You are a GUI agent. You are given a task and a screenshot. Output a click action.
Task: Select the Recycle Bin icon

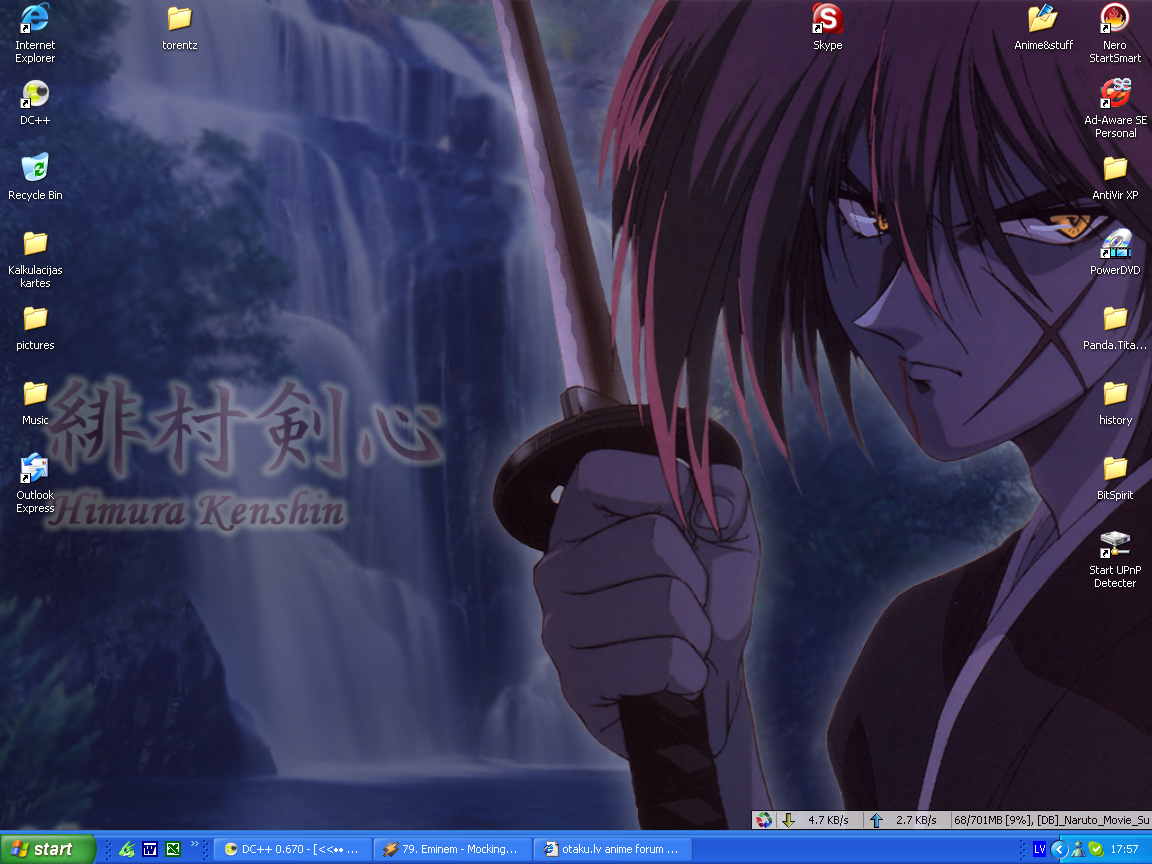35,176
